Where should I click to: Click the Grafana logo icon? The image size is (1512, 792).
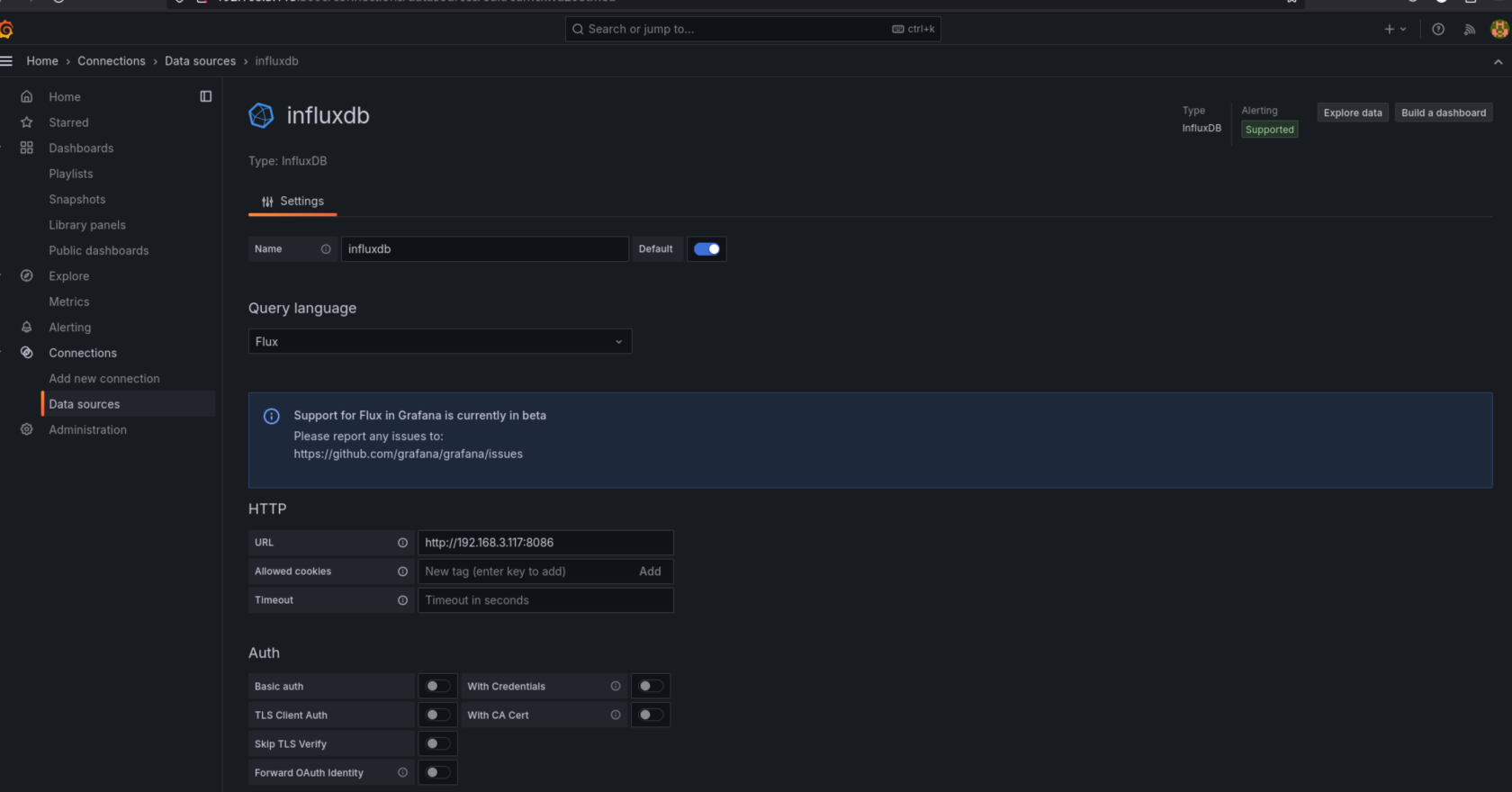click(x=6, y=30)
